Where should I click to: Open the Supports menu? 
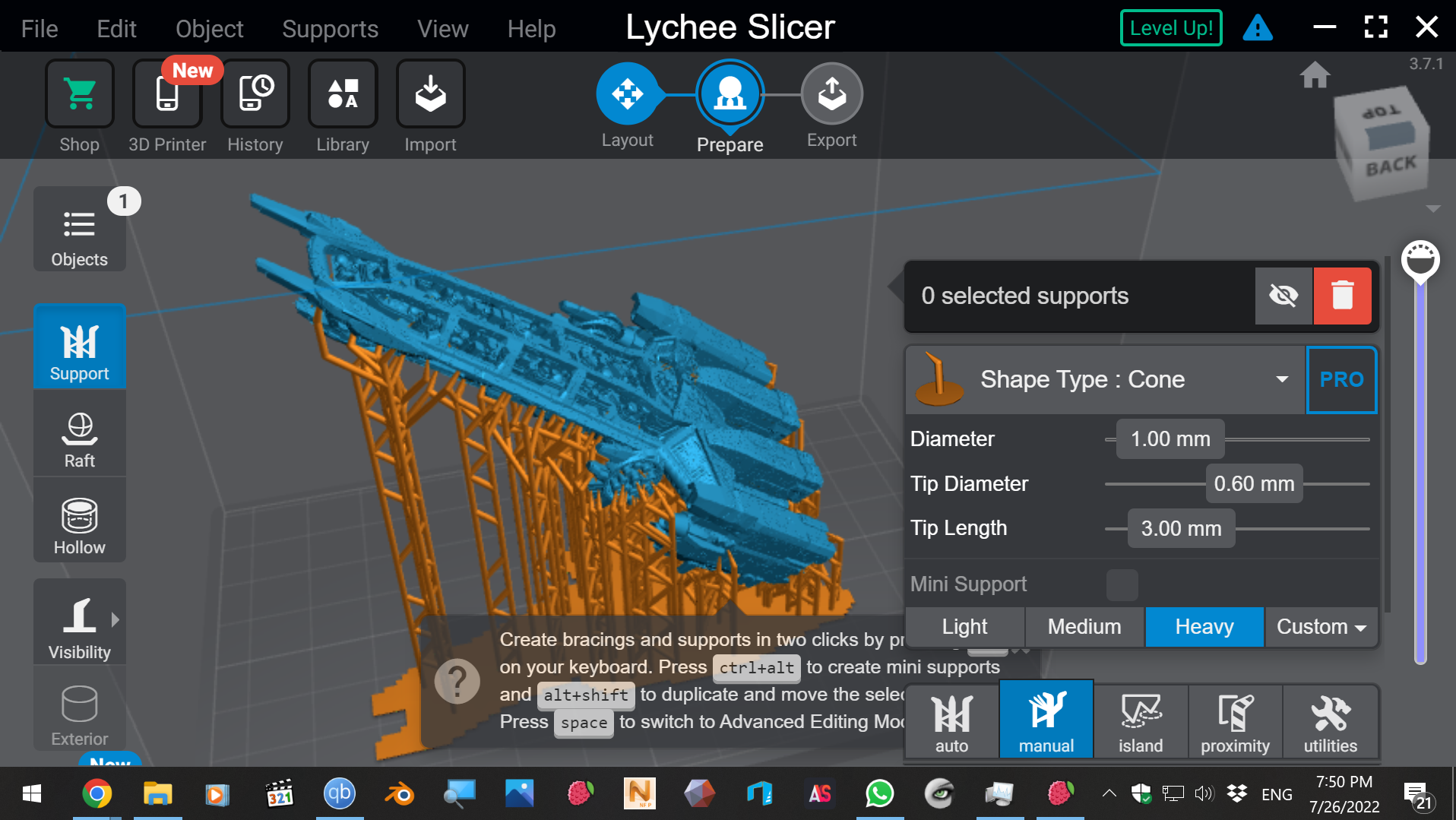pyautogui.click(x=330, y=29)
